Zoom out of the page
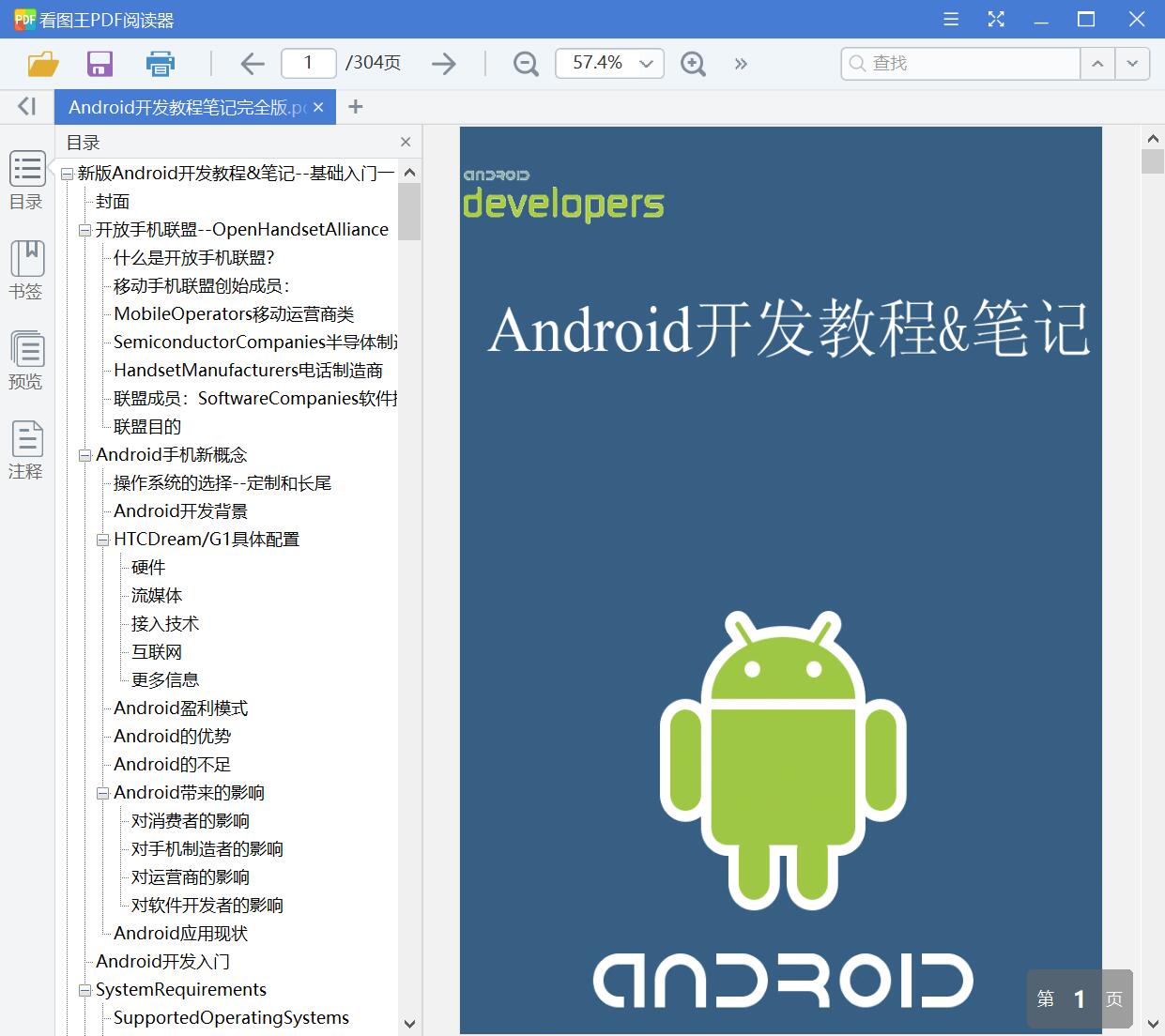 525,63
